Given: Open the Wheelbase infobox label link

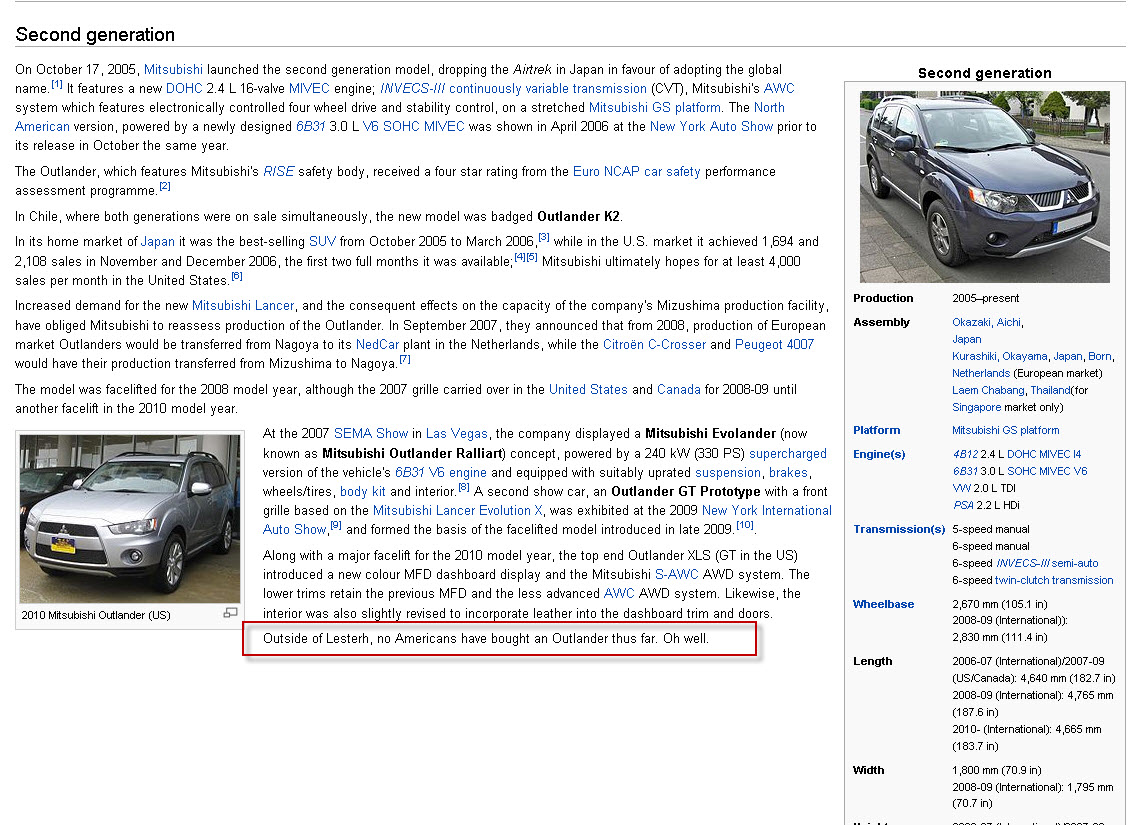Looking at the screenshot, I should pyautogui.click(x=883, y=604).
